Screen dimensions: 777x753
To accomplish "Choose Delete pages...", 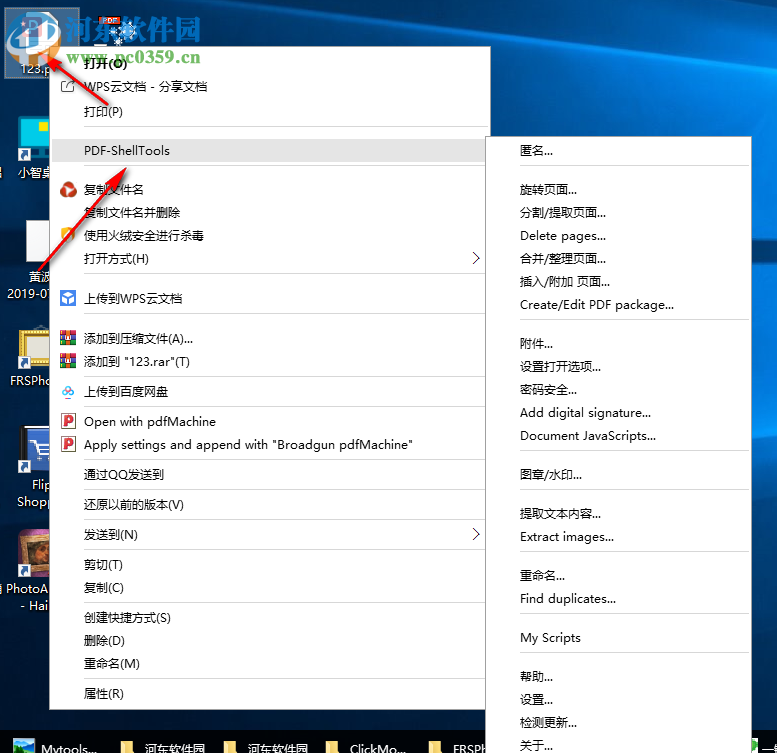I will (x=563, y=236).
